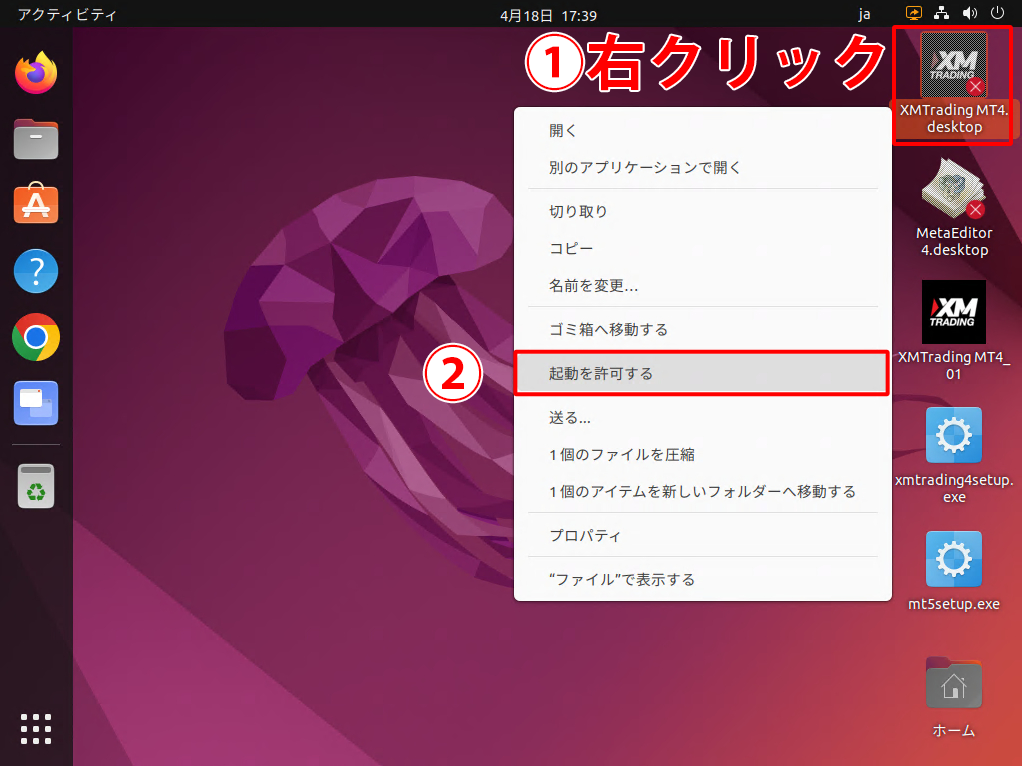The image size is (1022, 766).
Task: Select the MetaEditor 4.desktop icon
Action: (953, 190)
